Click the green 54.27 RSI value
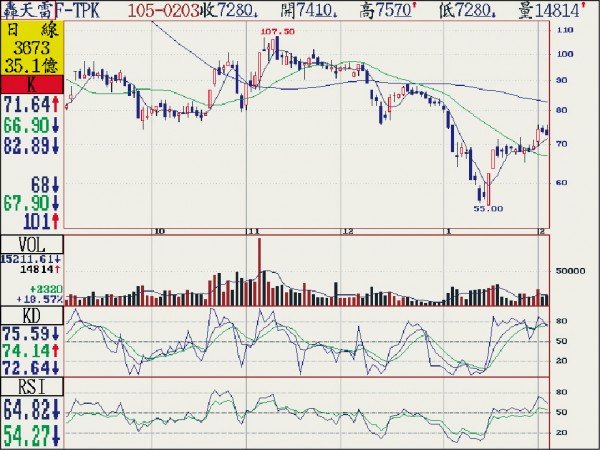 tap(27, 436)
